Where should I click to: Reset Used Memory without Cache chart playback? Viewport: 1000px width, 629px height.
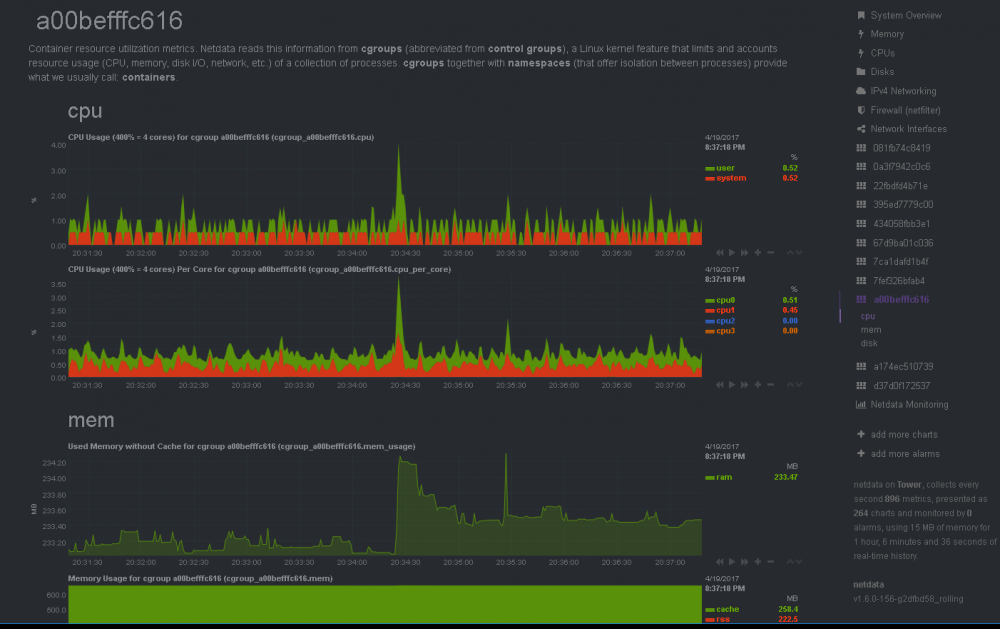732,562
